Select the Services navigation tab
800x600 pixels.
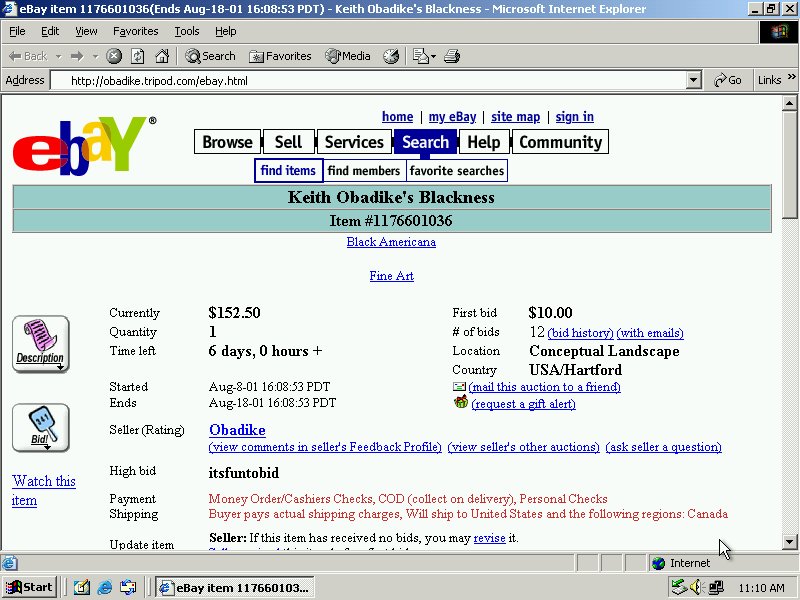point(354,141)
